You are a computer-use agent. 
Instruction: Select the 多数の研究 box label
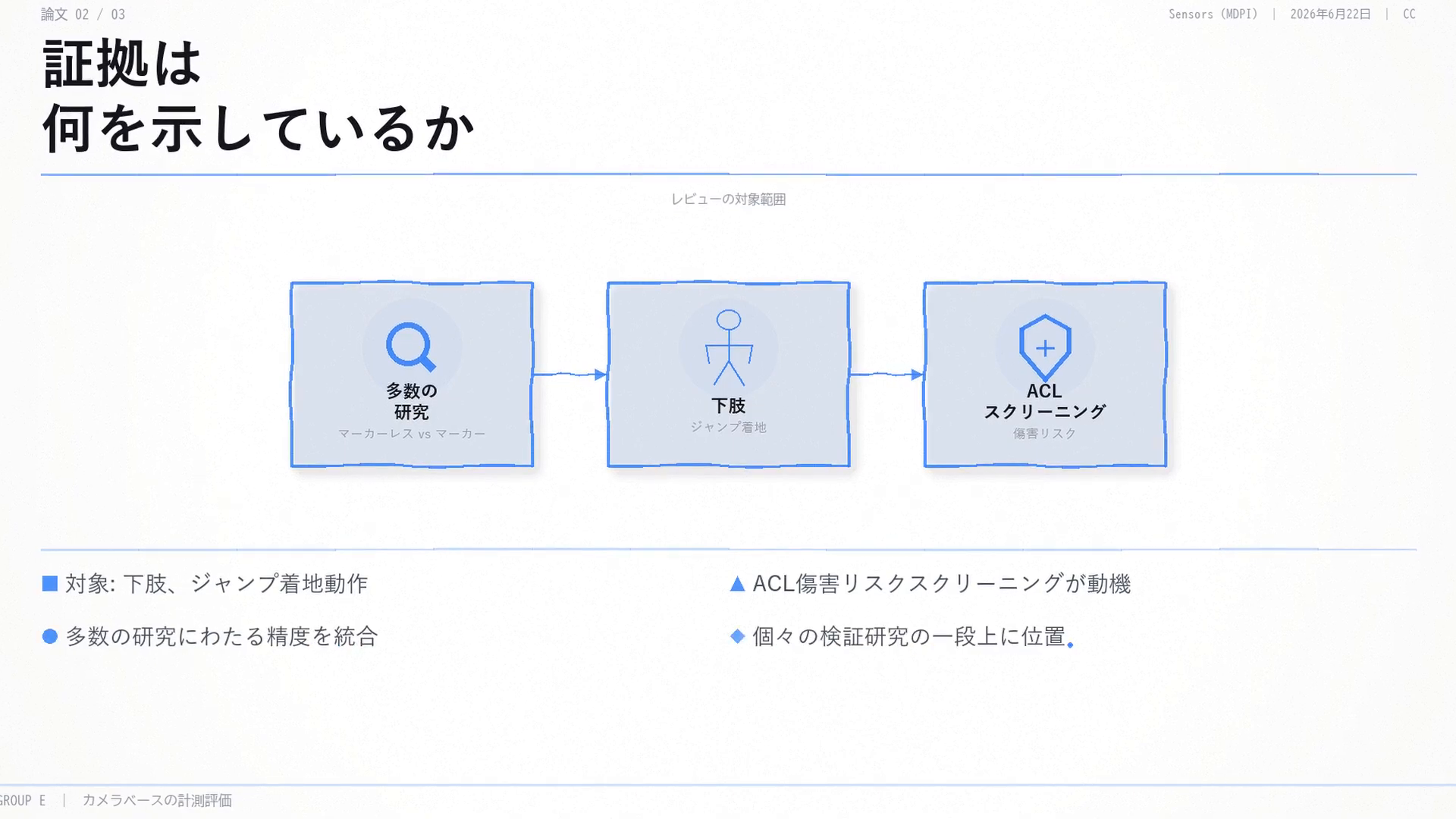click(412, 401)
